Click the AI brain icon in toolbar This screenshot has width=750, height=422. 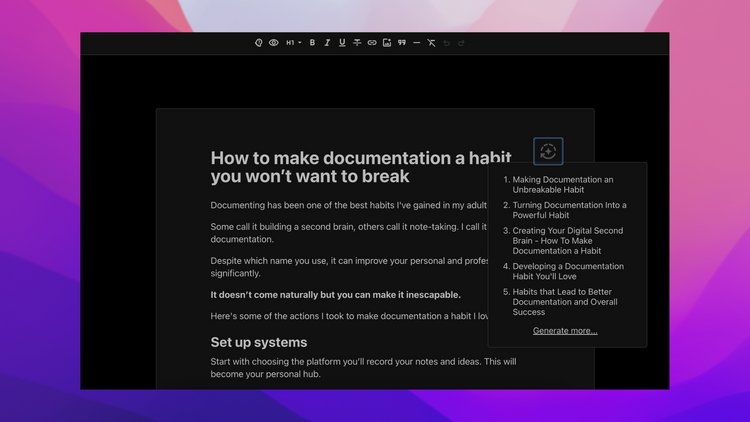[x=258, y=43]
